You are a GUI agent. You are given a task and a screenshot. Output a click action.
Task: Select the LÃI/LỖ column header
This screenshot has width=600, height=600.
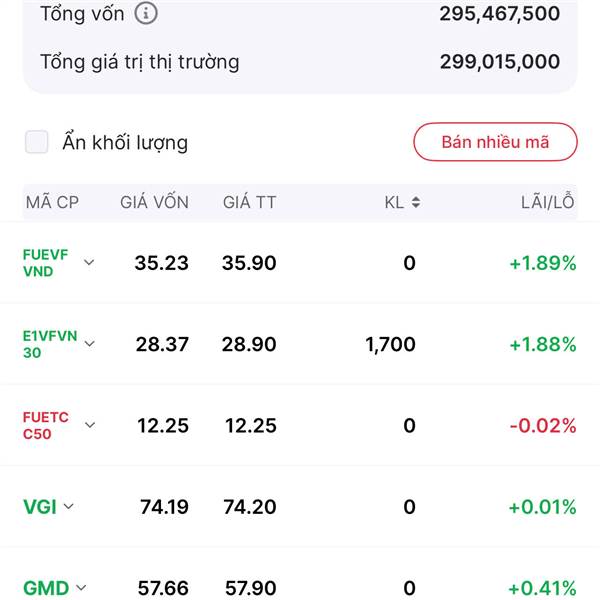(548, 201)
